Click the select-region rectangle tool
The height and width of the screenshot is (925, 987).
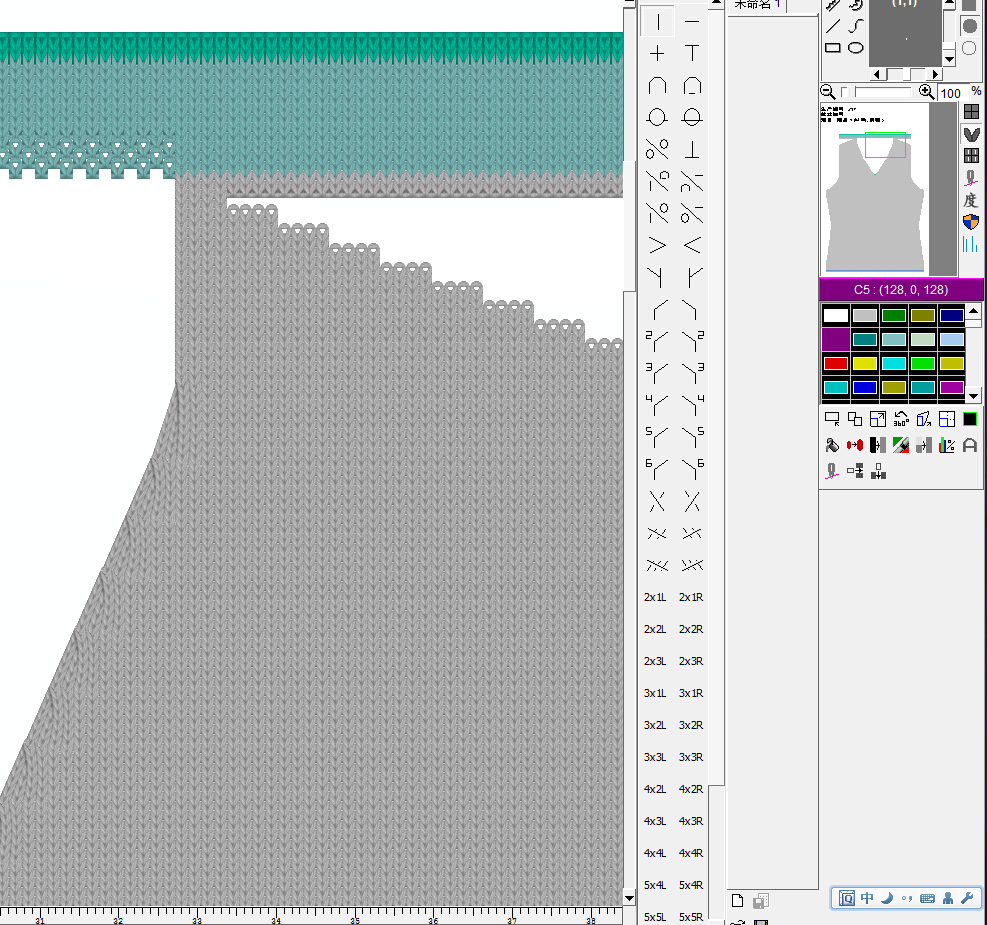tap(832, 419)
